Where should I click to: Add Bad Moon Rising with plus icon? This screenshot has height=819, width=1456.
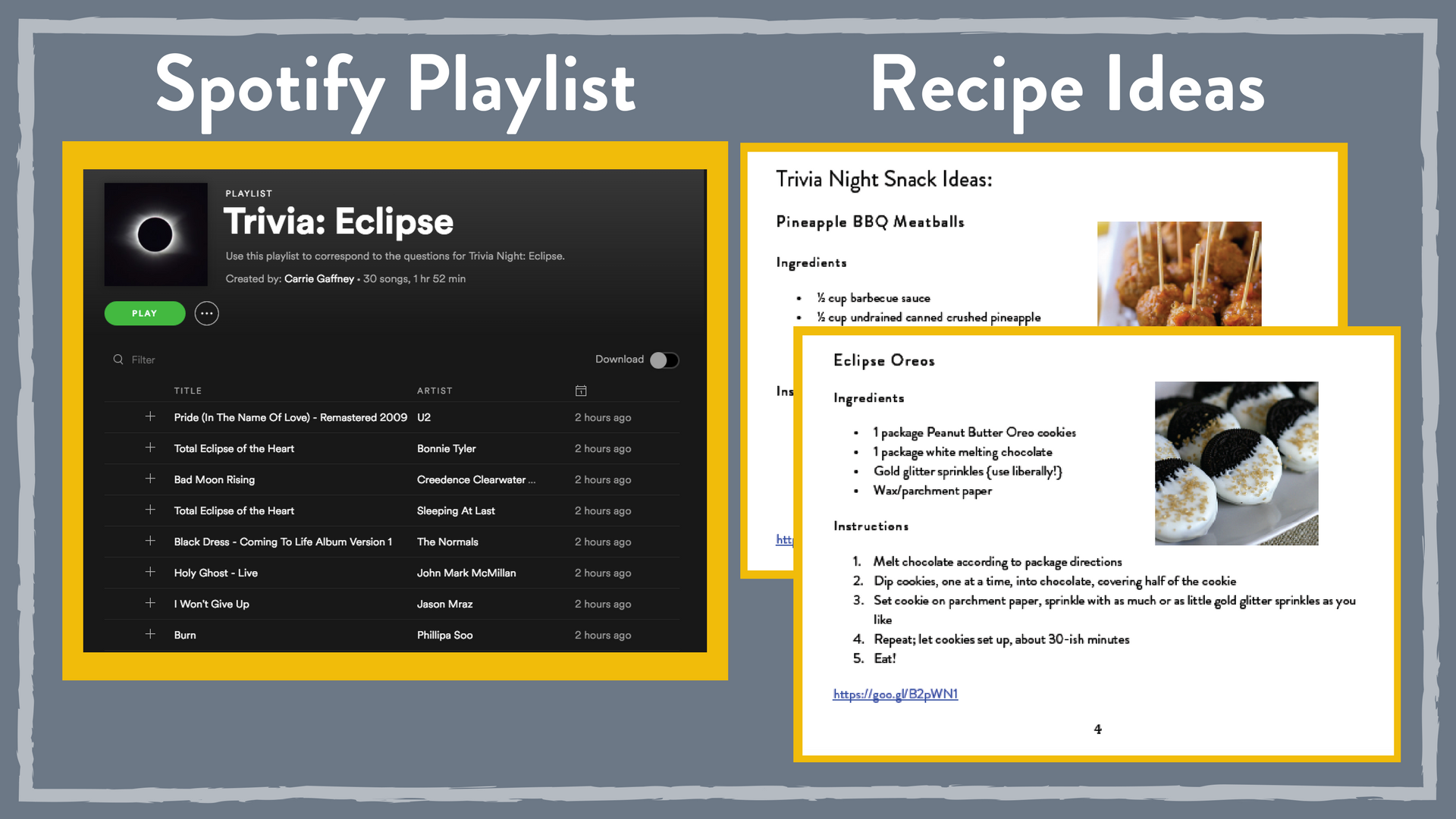tap(150, 479)
